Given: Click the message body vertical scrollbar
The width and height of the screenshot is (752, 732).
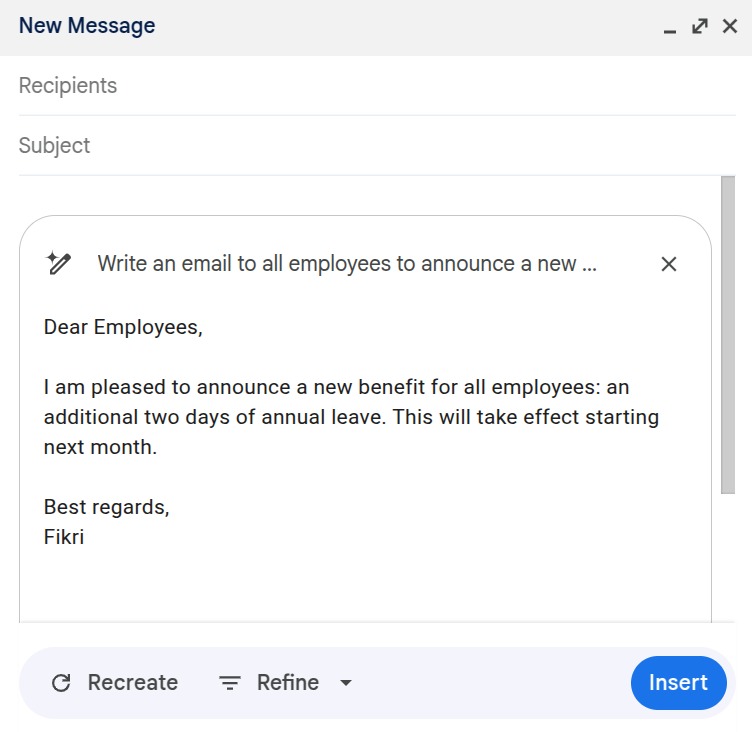Looking at the screenshot, I should [728, 335].
